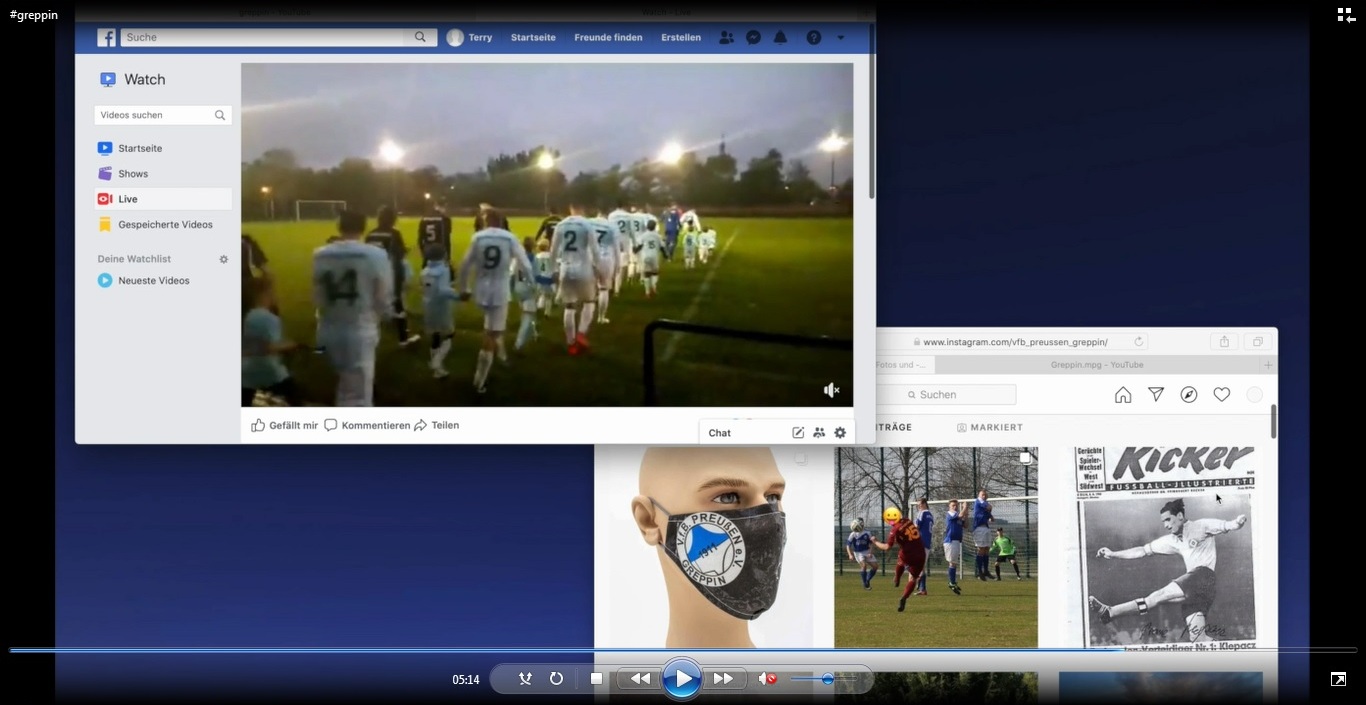Open the Facebook help question mark icon
The height and width of the screenshot is (705, 1366).
814,37
